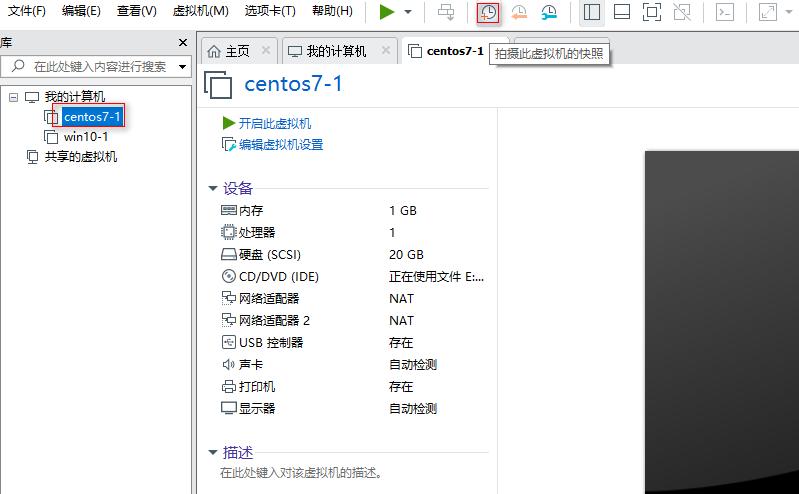Viewport: 799px width, 494px height.
Task: Close the library panel with X
Action: 183,42
